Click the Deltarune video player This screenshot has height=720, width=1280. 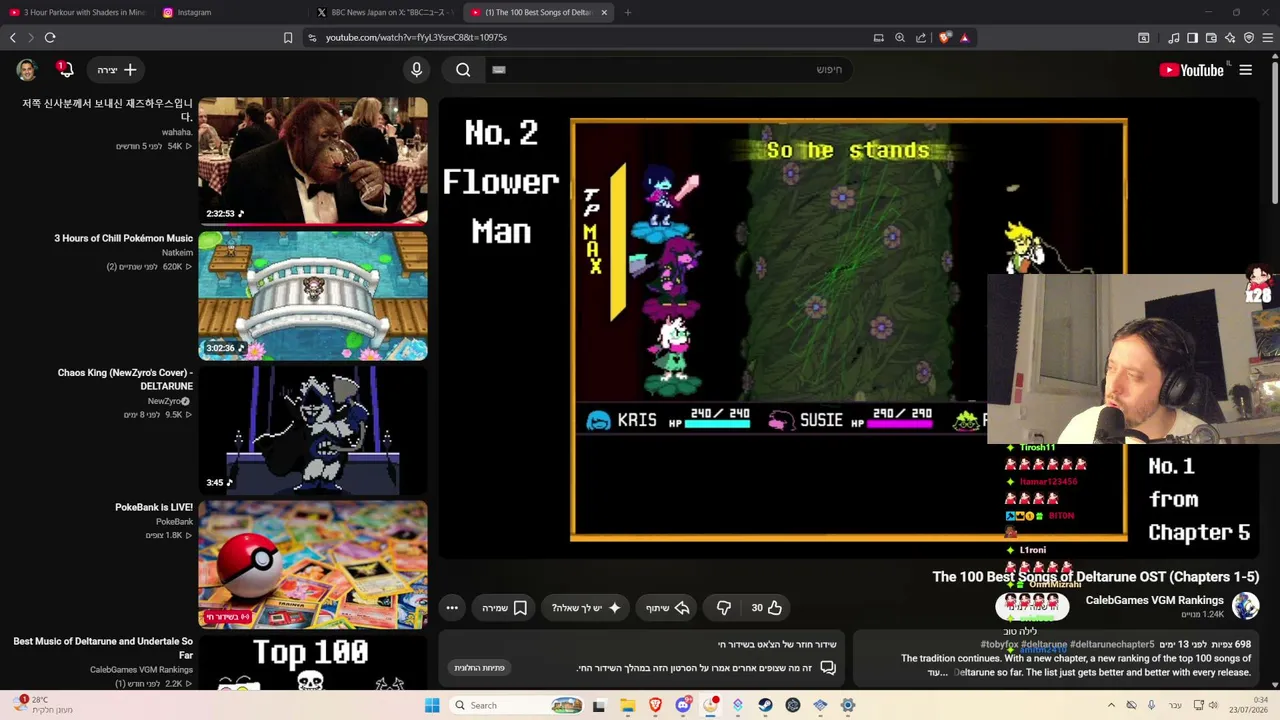[849, 330]
